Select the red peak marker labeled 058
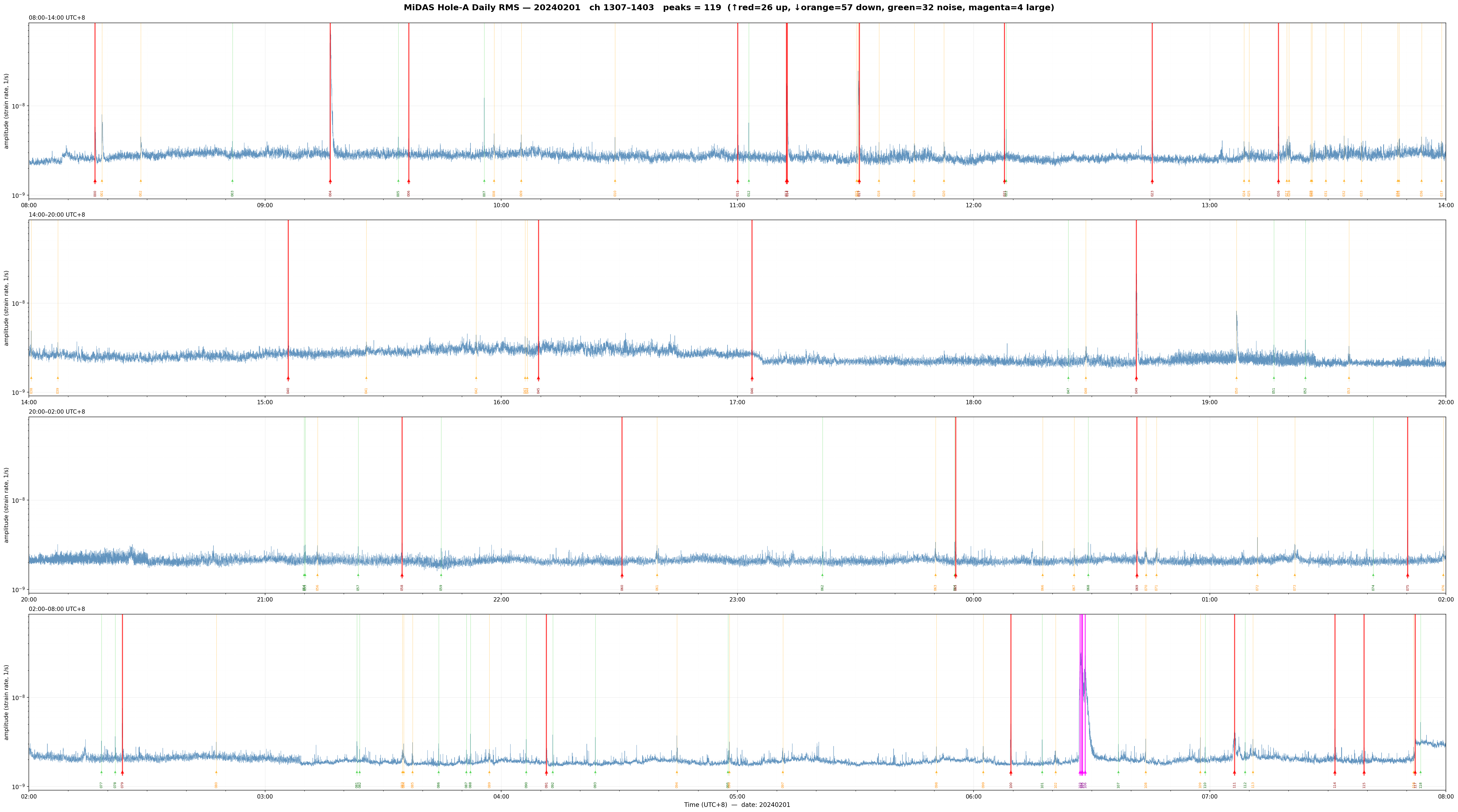1458x812 pixels. [x=402, y=575]
